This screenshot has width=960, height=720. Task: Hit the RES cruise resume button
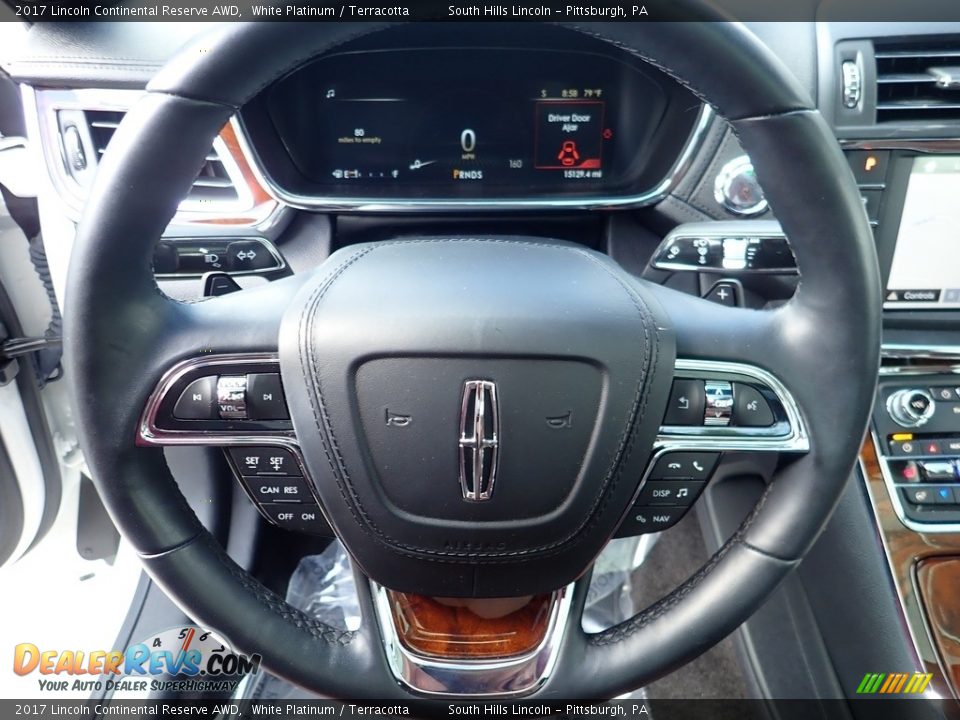tap(291, 490)
